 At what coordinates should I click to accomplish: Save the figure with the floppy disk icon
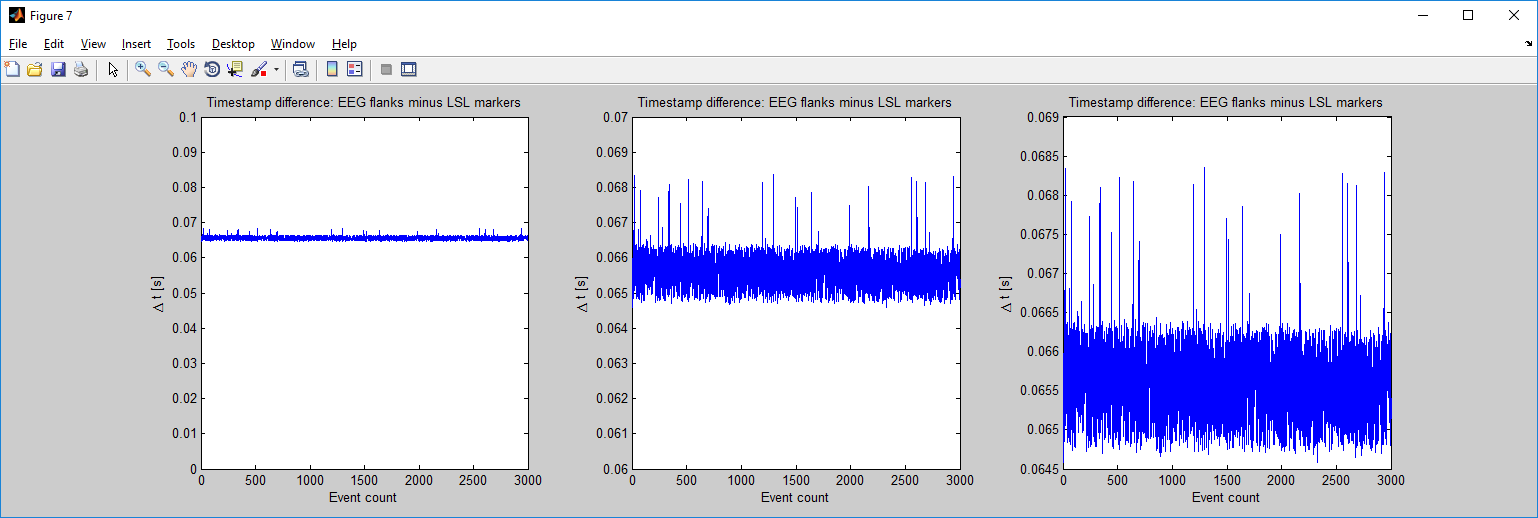(57, 70)
